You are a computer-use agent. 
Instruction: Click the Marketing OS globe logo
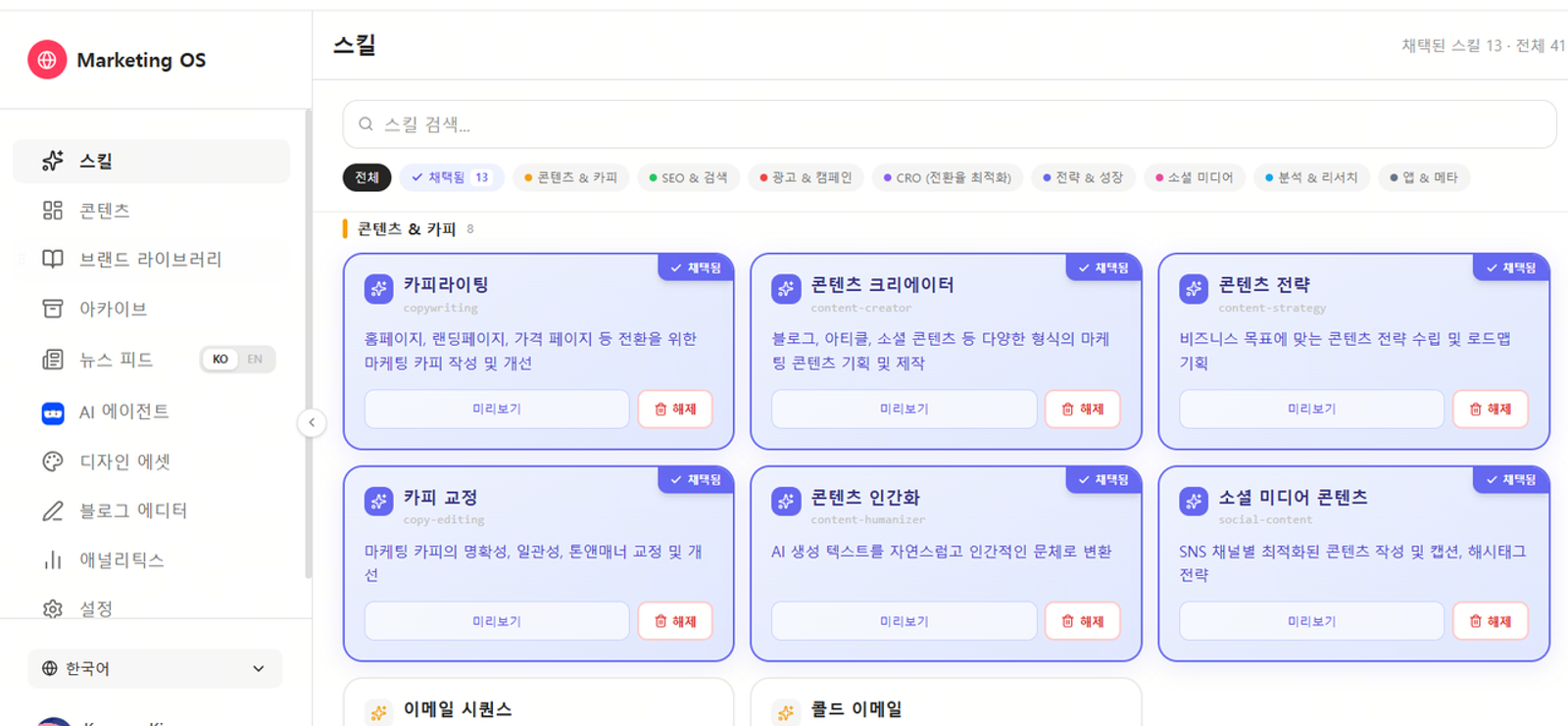[47, 60]
